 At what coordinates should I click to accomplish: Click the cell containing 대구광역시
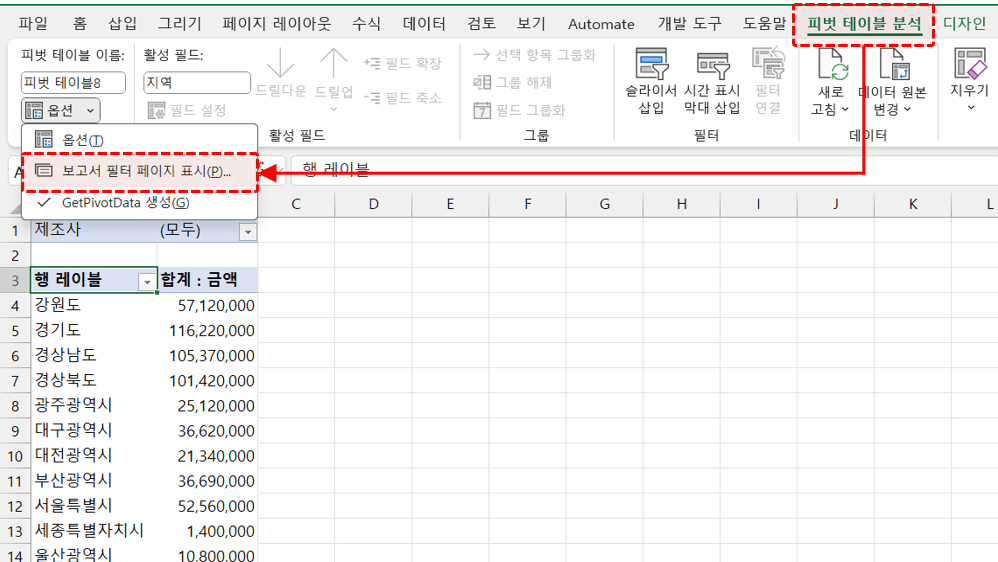94,431
